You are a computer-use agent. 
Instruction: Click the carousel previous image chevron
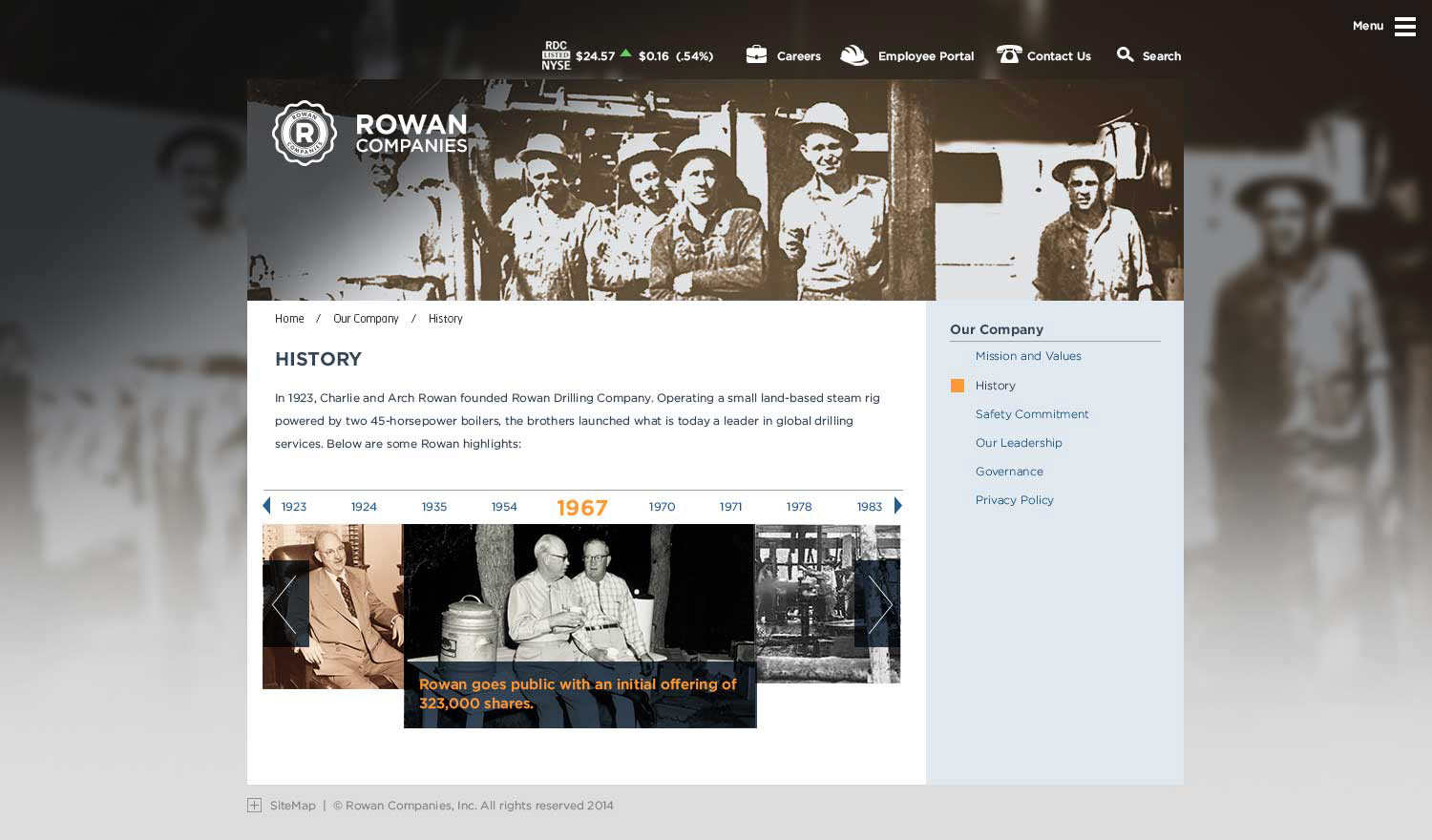coord(284,604)
